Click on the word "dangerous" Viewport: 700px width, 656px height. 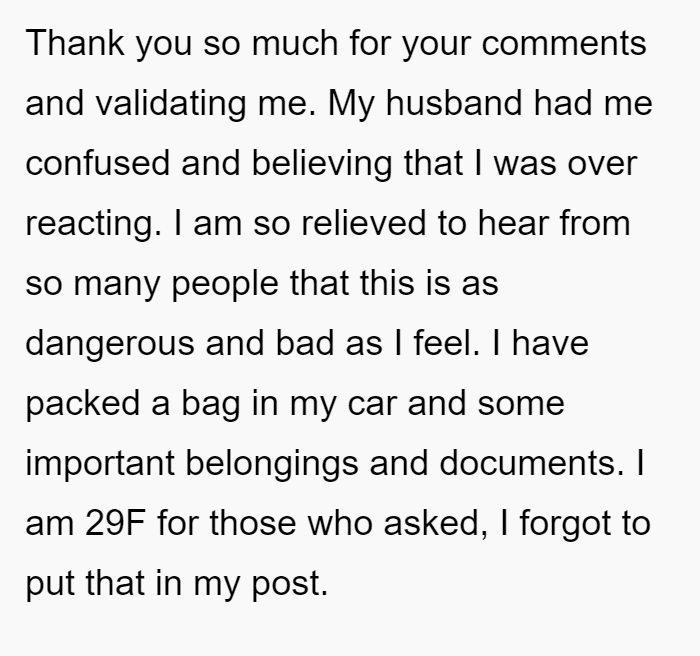click(x=110, y=343)
